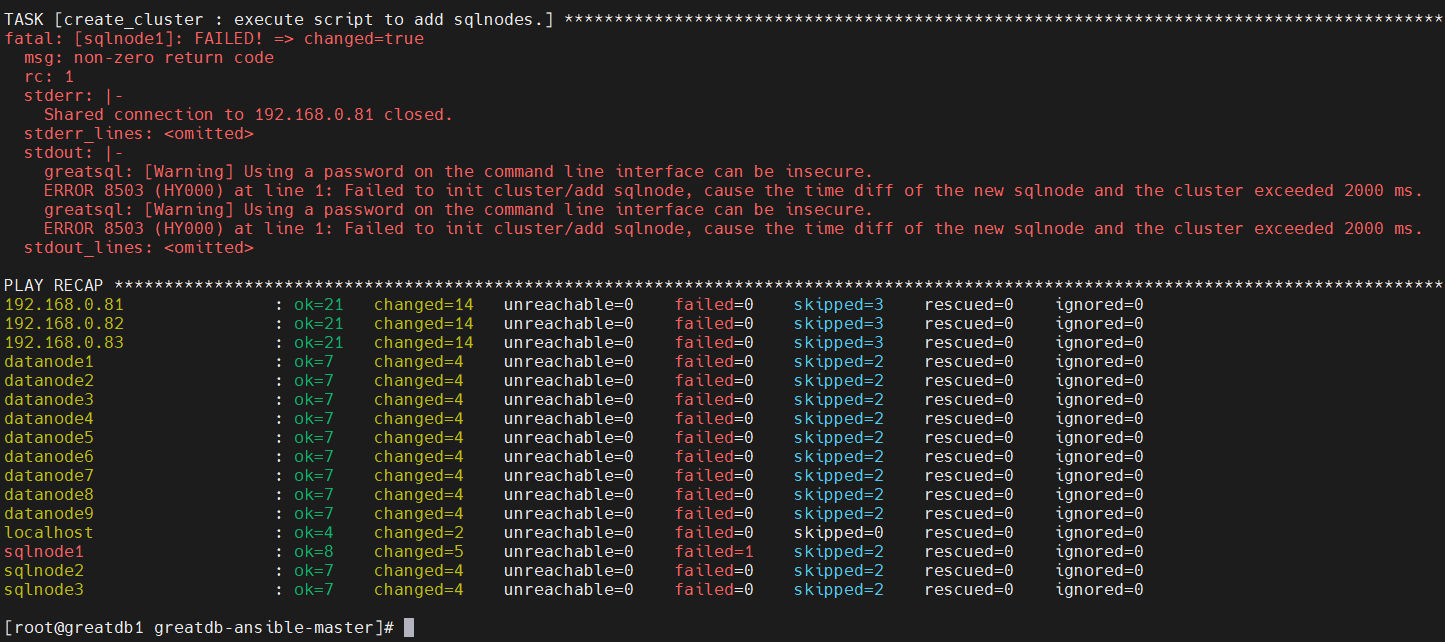
Task: Click 'rescued=0' in the datanode9 row
Action: (969, 514)
